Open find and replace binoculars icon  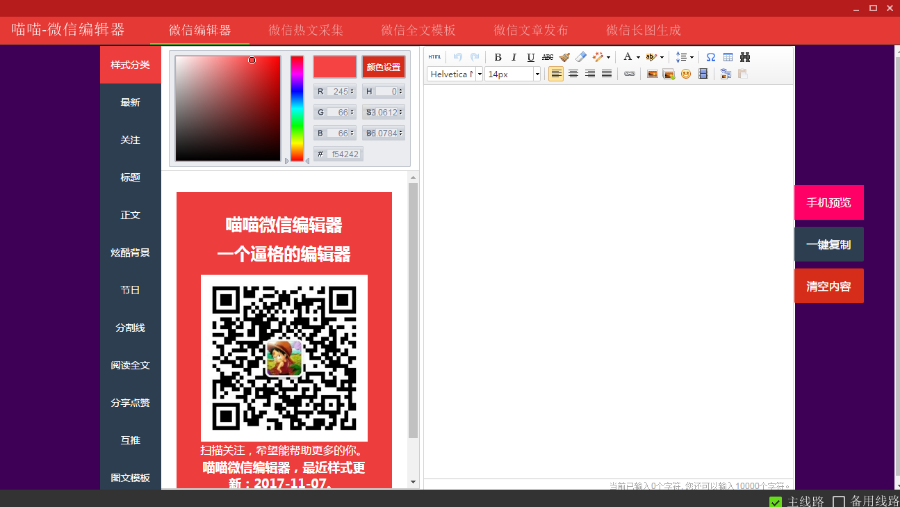point(745,57)
